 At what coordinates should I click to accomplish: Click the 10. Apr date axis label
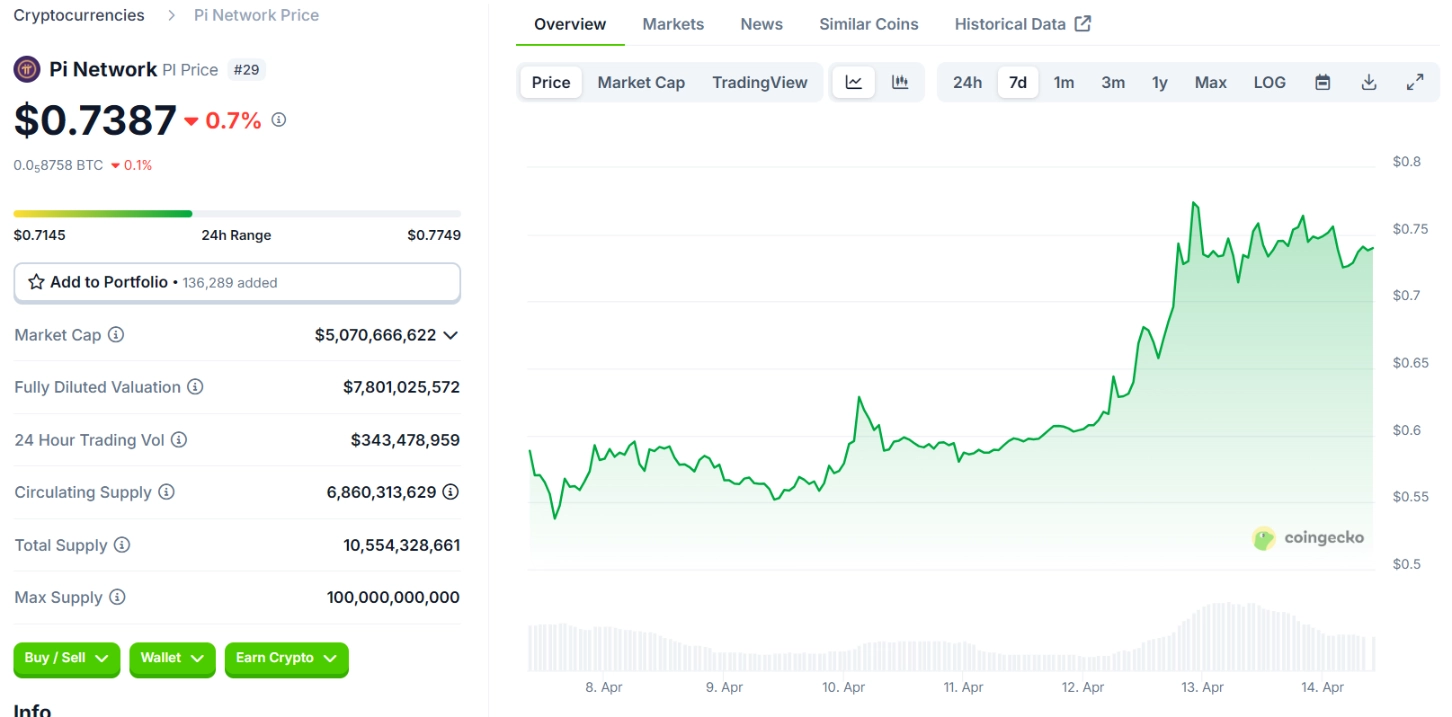point(843,688)
